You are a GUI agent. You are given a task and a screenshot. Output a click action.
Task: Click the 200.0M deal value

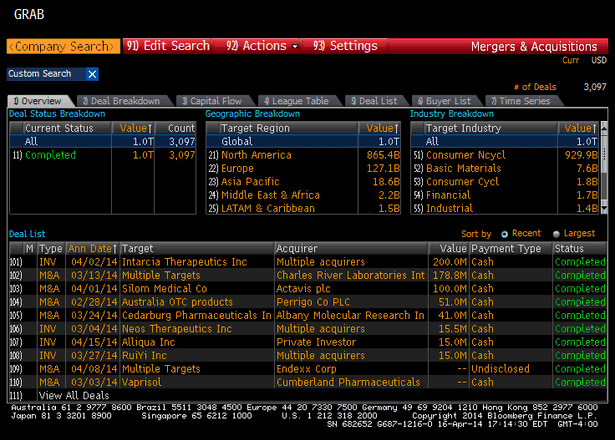450,262
